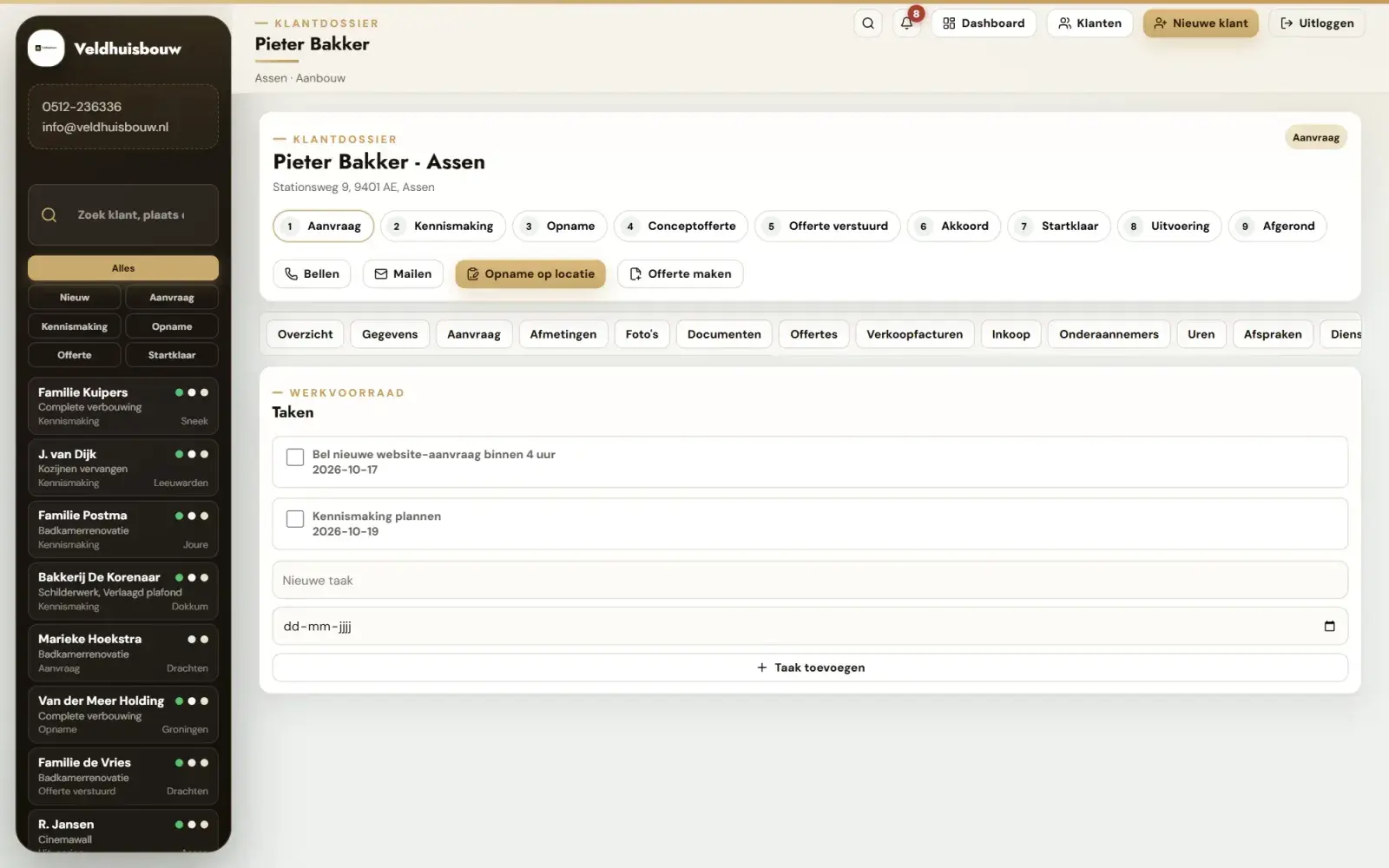
Task: Open Bakkerij De Korenaar client card
Action: [x=123, y=591]
